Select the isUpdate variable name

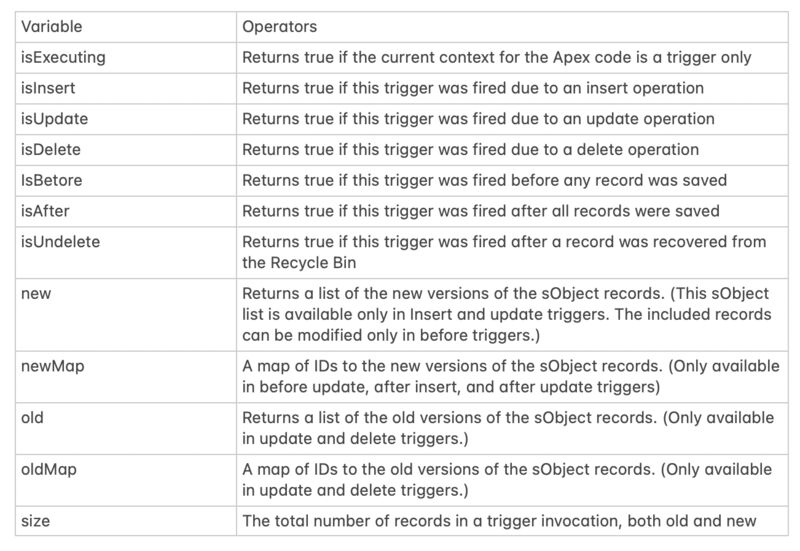[x=55, y=119]
